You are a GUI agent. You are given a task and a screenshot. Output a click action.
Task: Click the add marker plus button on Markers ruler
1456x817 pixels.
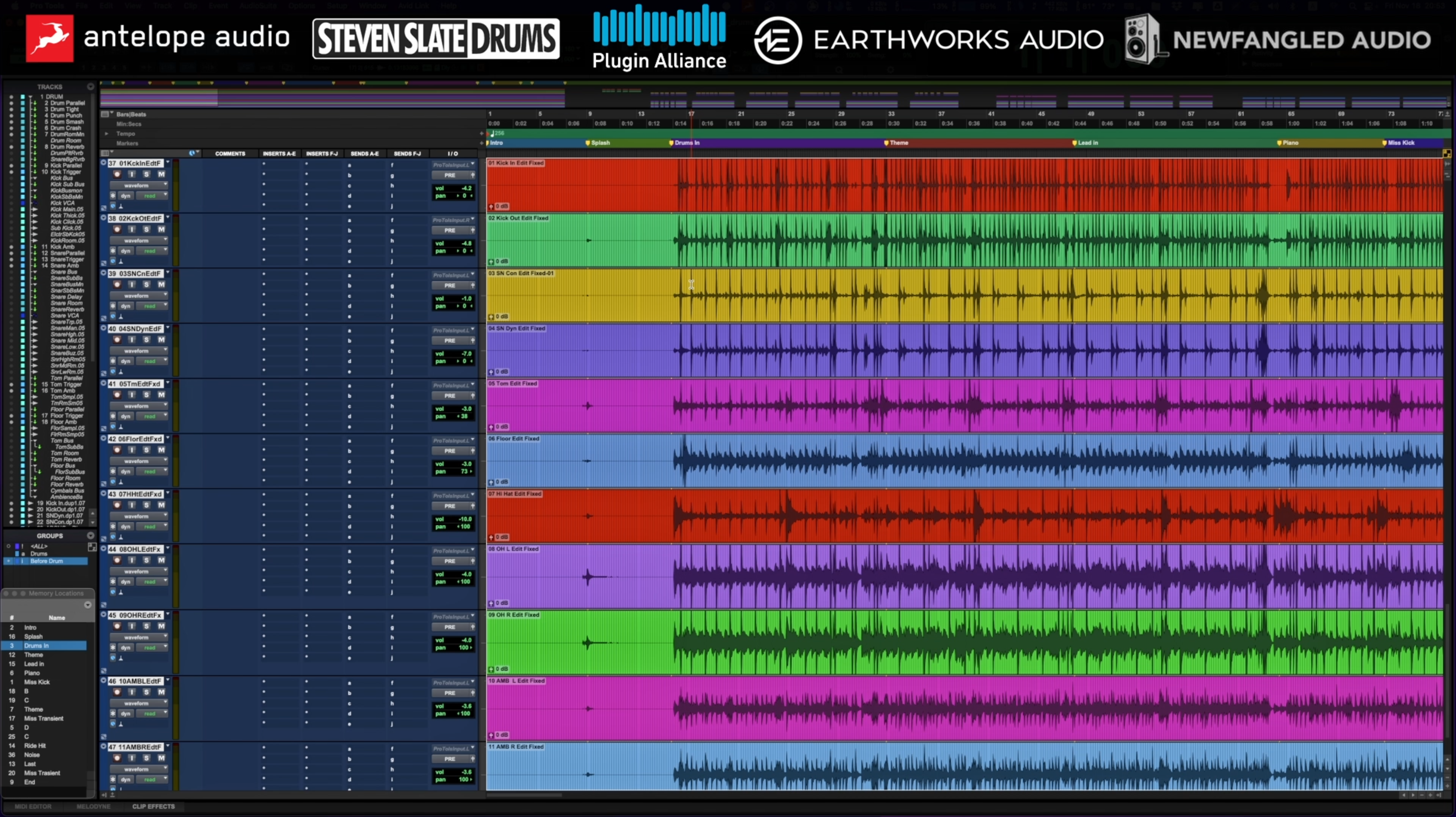coord(482,143)
